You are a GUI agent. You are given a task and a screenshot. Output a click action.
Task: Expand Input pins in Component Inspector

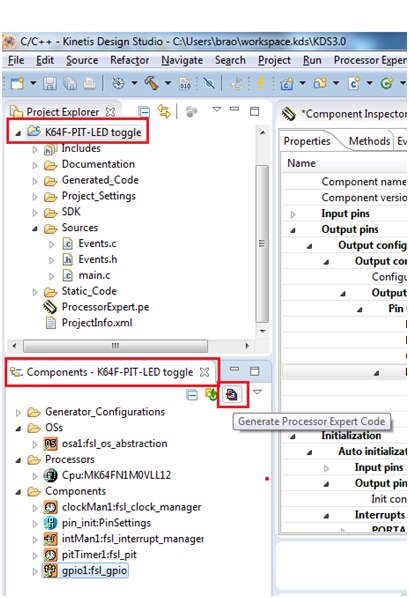tap(293, 214)
